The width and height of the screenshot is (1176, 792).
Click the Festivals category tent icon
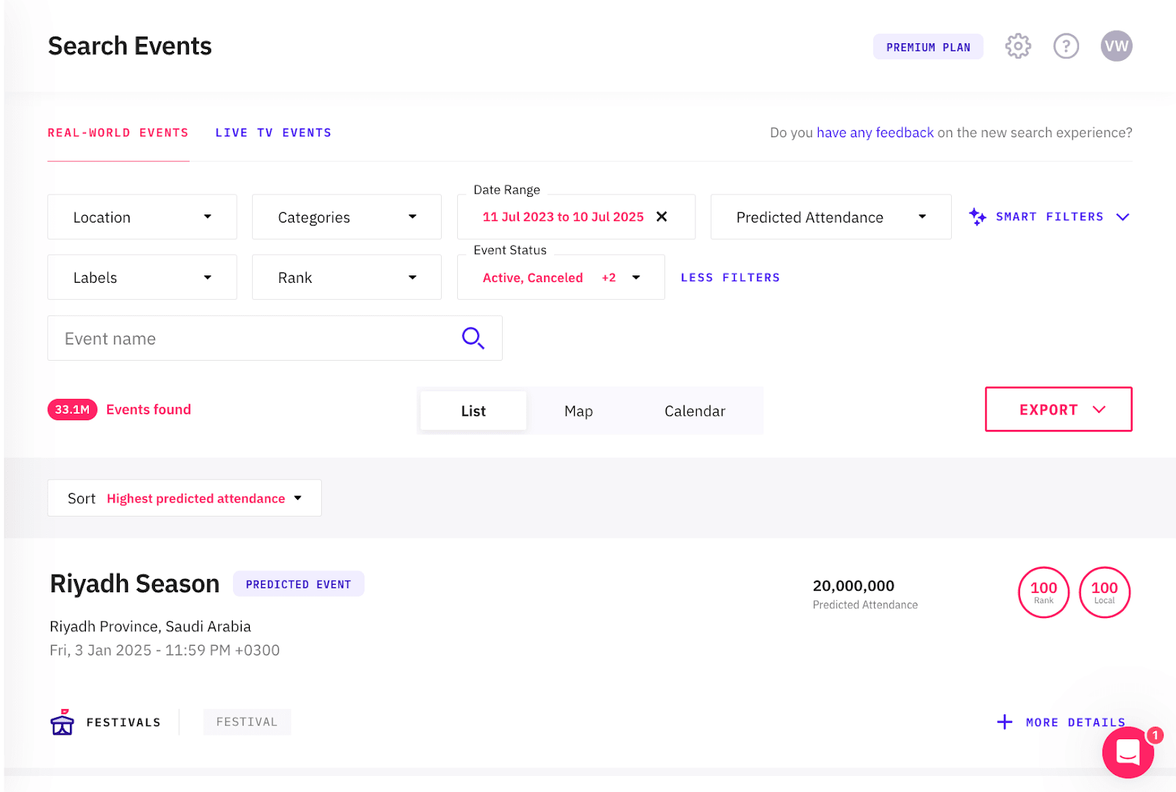coord(61,721)
